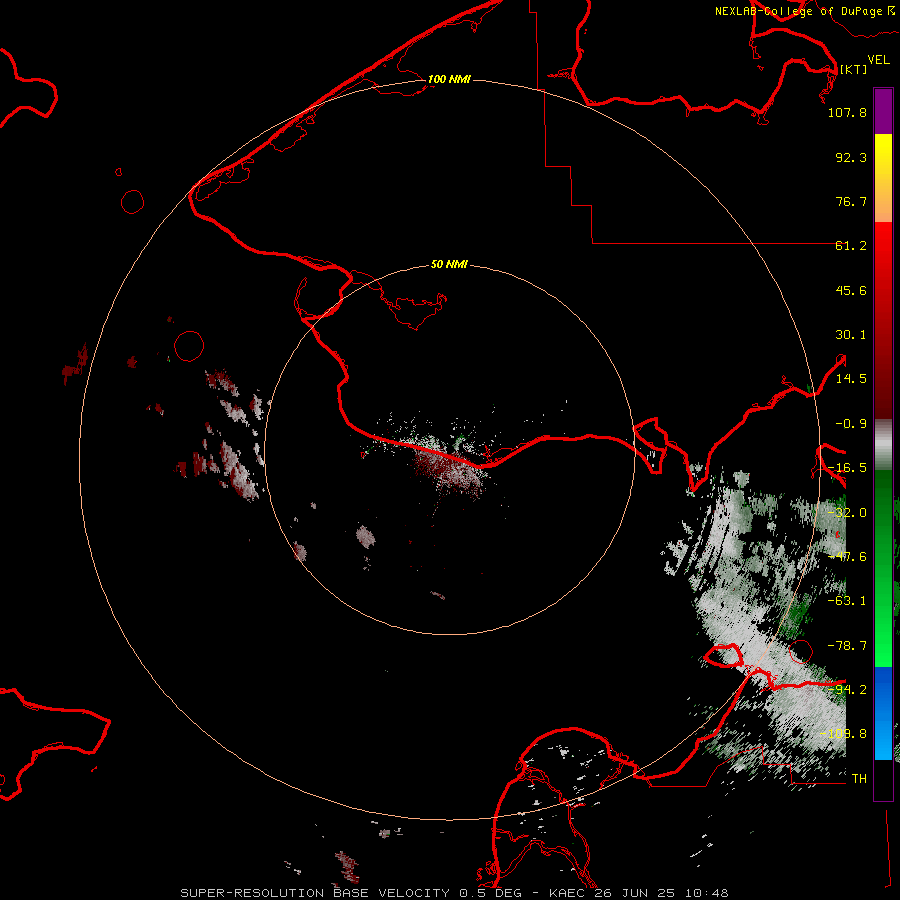Click the -94.2 velocity scale value
The width and height of the screenshot is (900, 900).
click(847, 690)
